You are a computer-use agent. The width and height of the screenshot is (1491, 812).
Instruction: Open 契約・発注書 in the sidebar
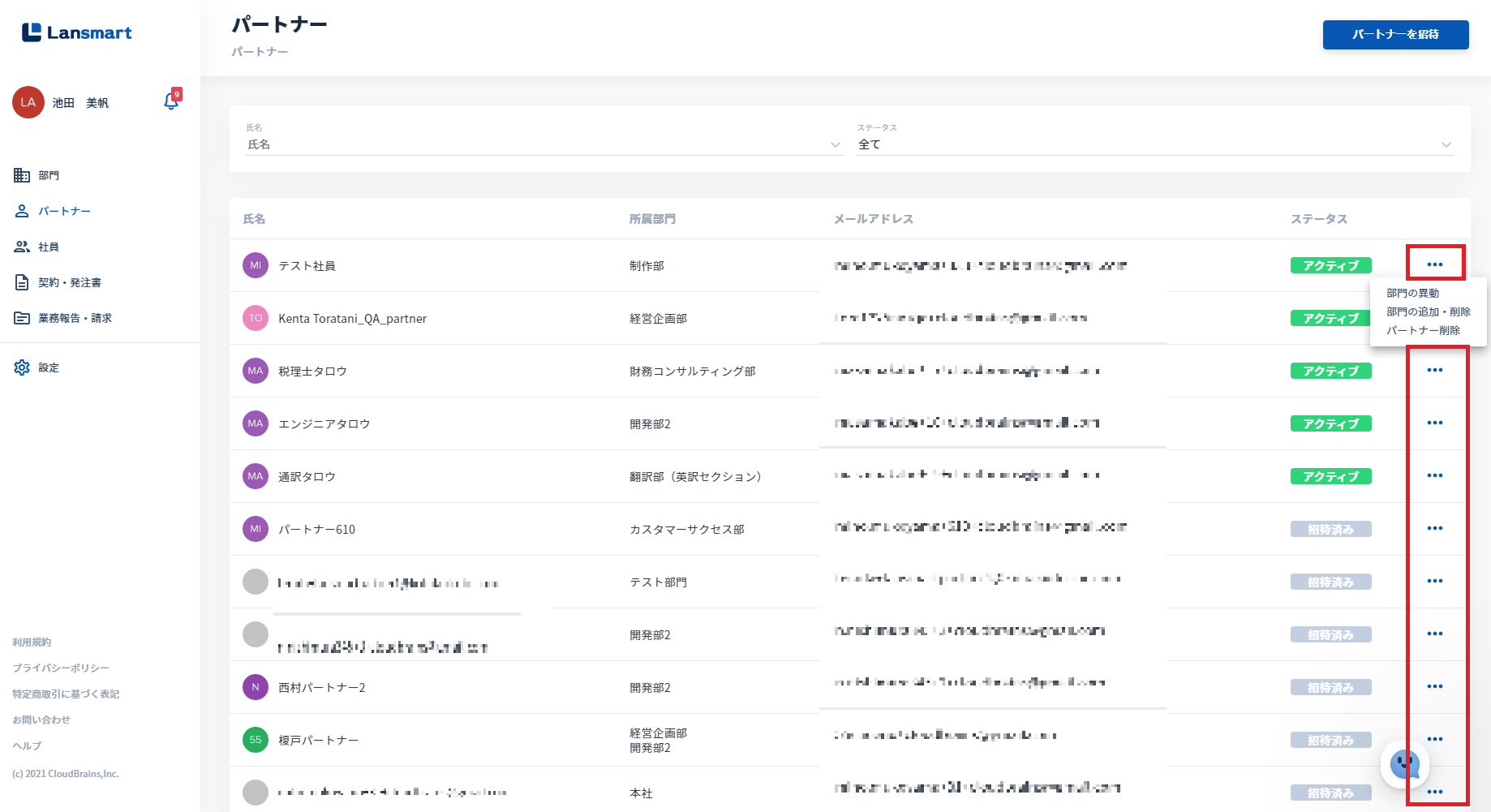pos(58,282)
